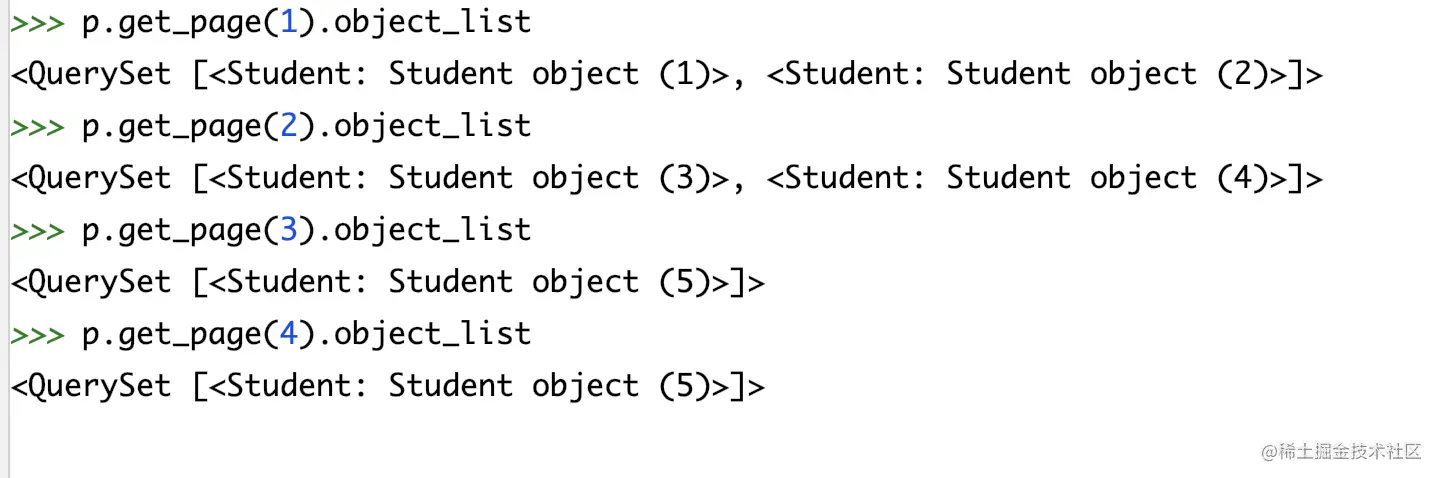Click the prompt arrows before get_page(1)
The width and height of the screenshot is (1438, 478).
click(38, 23)
